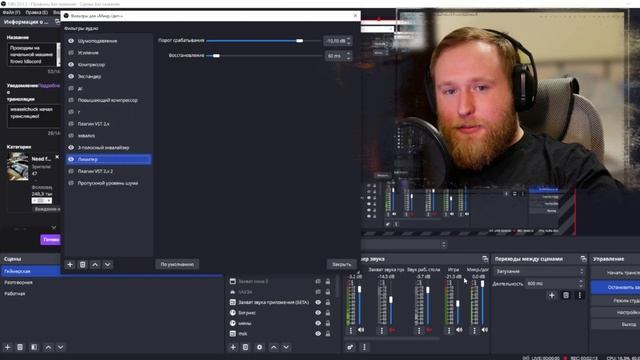640x360 pixels.
Task: Remove scene transition with trash icon
Action: coord(566,295)
